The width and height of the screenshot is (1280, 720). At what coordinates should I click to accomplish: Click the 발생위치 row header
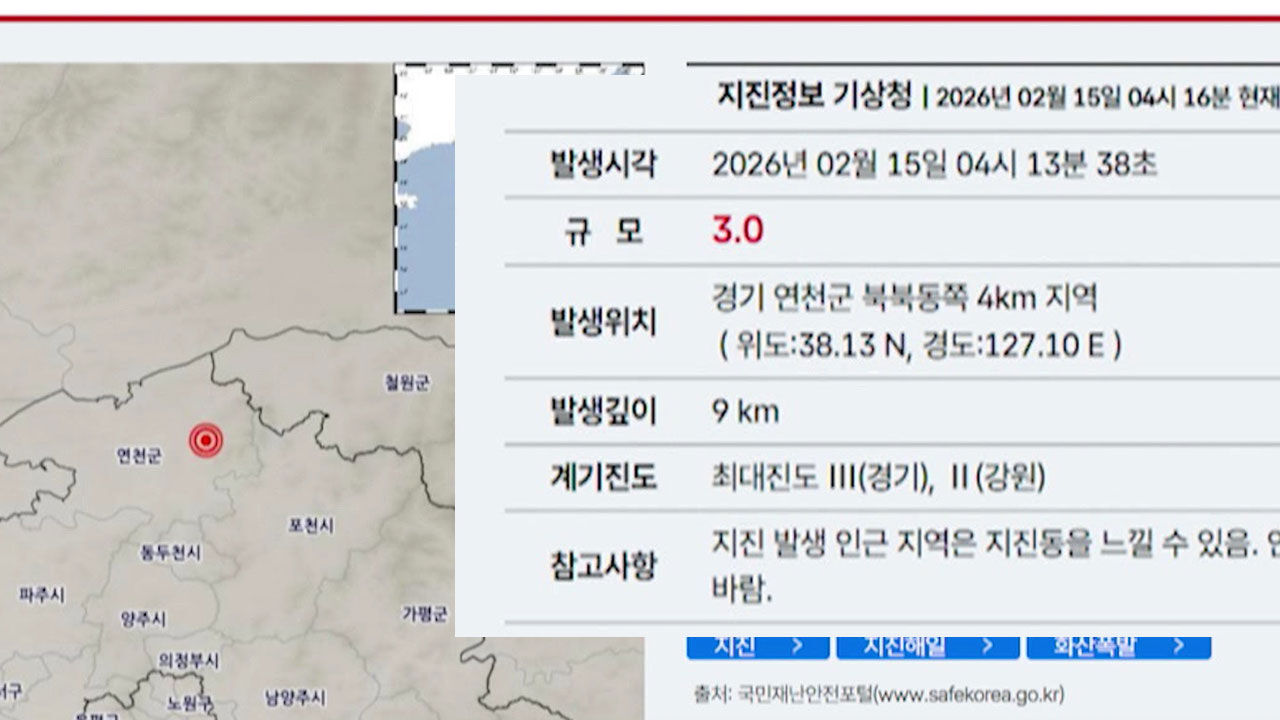click(603, 322)
